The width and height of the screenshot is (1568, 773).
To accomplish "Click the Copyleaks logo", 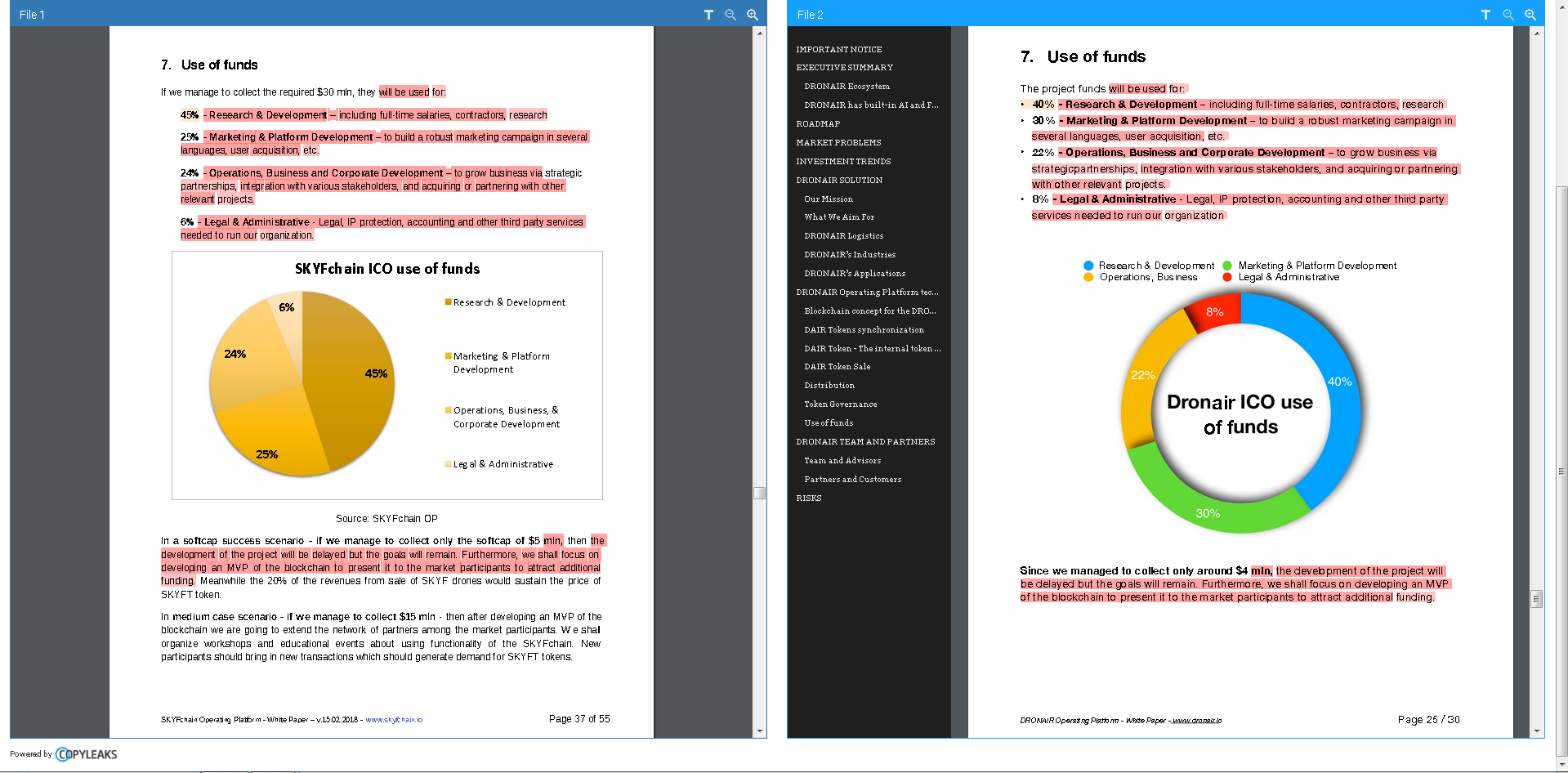I will 86,754.
